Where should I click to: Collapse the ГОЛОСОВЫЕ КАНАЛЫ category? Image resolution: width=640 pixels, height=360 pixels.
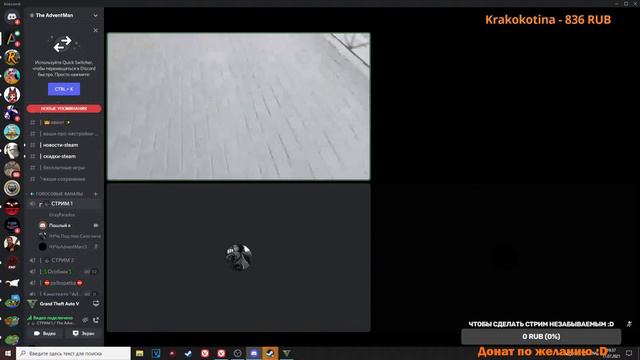click(x=57, y=194)
